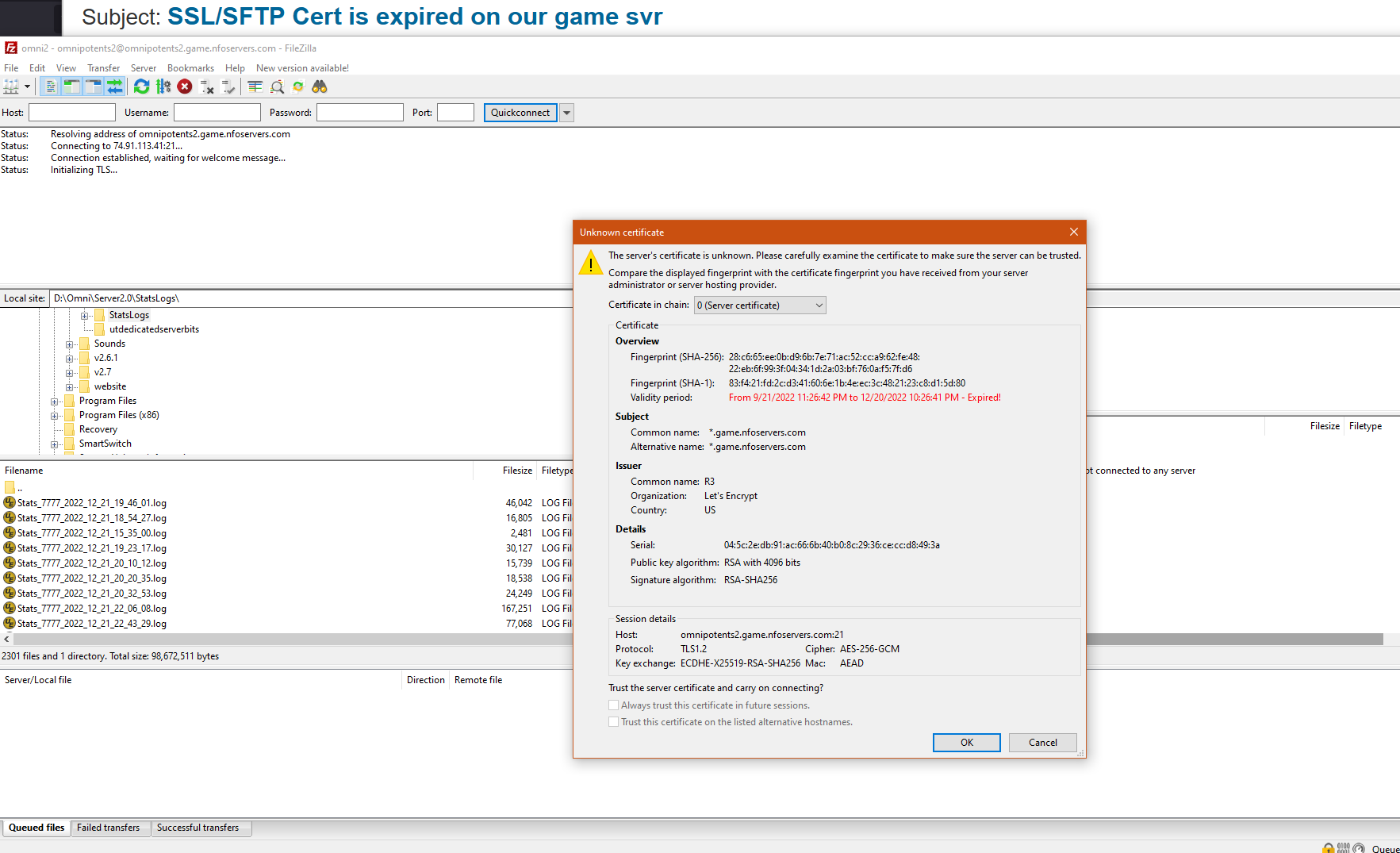Click the Quickconnect button
Screen dimensions: 1400x853
point(520,113)
